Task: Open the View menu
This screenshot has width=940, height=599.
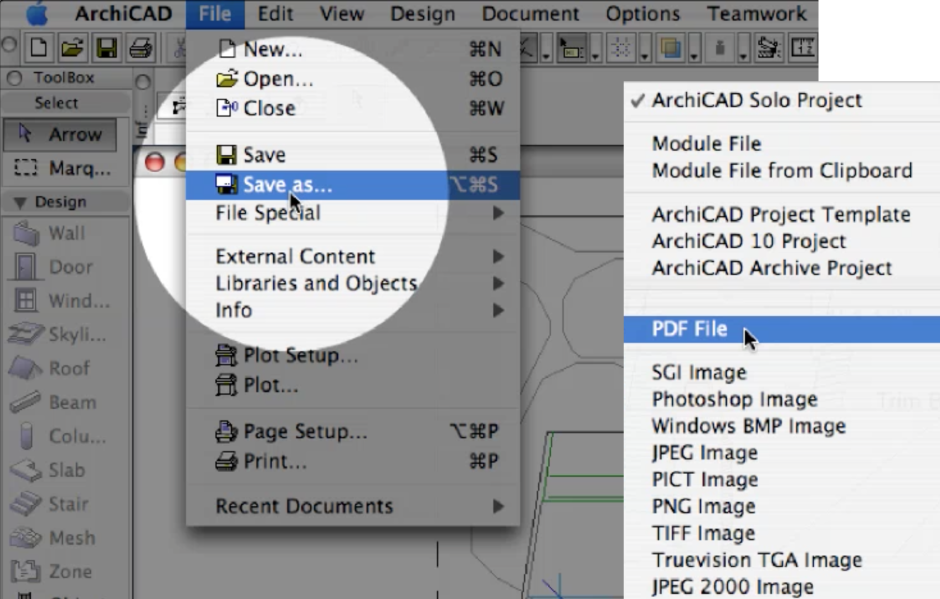Action: (x=342, y=14)
